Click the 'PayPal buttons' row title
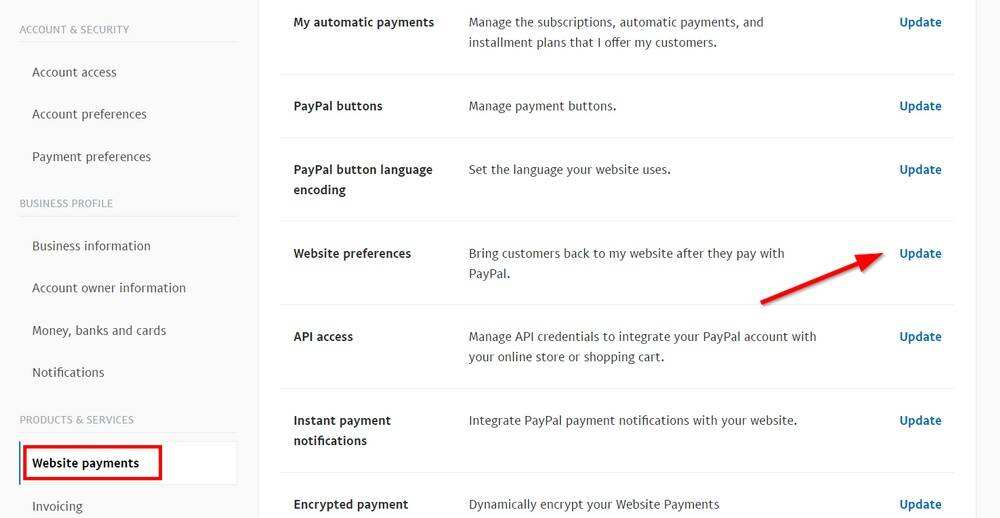Viewport: 1000px width, 518px height. coord(338,106)
